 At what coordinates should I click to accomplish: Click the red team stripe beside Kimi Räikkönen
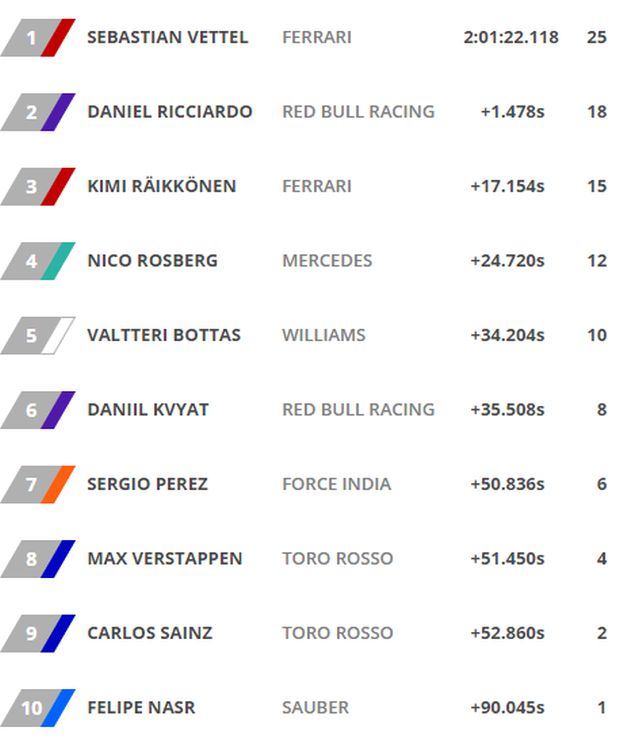coord(59,187)
